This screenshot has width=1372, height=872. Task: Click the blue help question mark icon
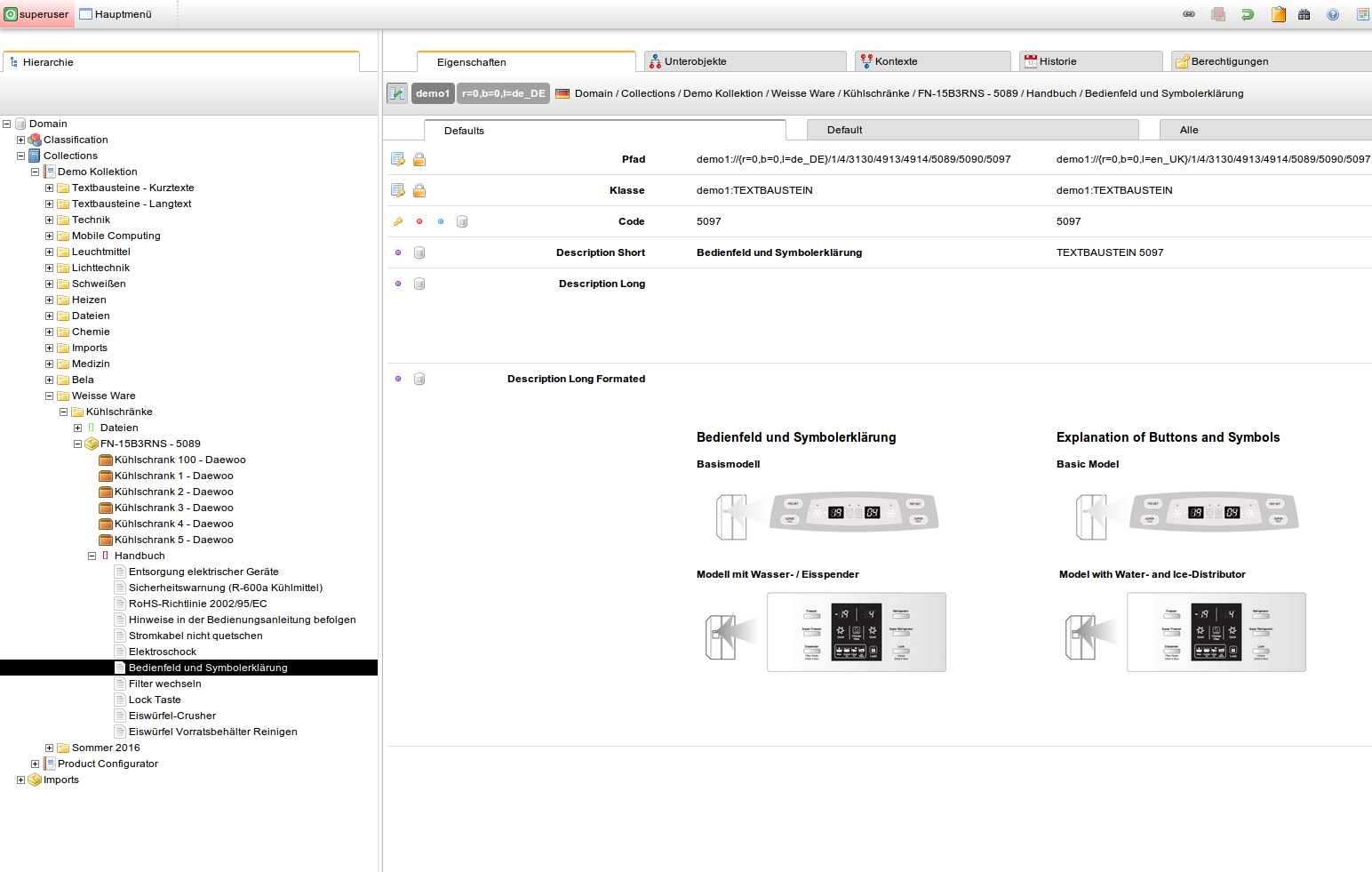(1332, 14)
